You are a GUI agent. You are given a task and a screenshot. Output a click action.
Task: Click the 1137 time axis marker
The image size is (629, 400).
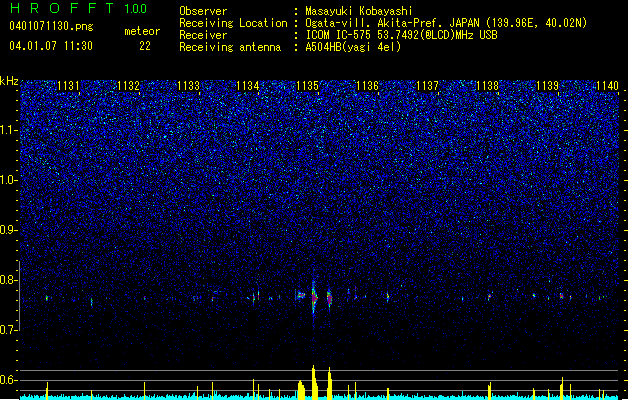click(427, 85)
